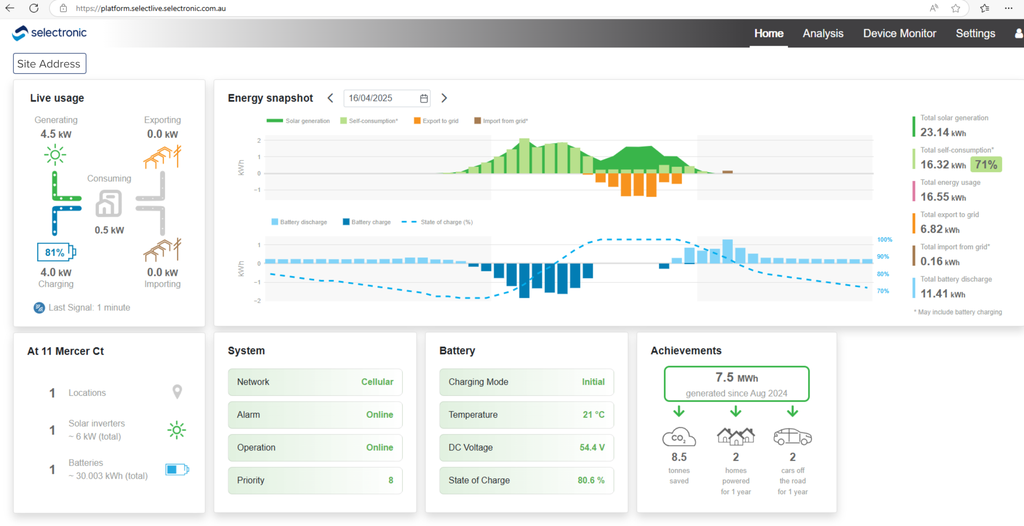Click the 4.5 kW generating value
This screenshot has height=526, width=1024.
coord(56,134)
